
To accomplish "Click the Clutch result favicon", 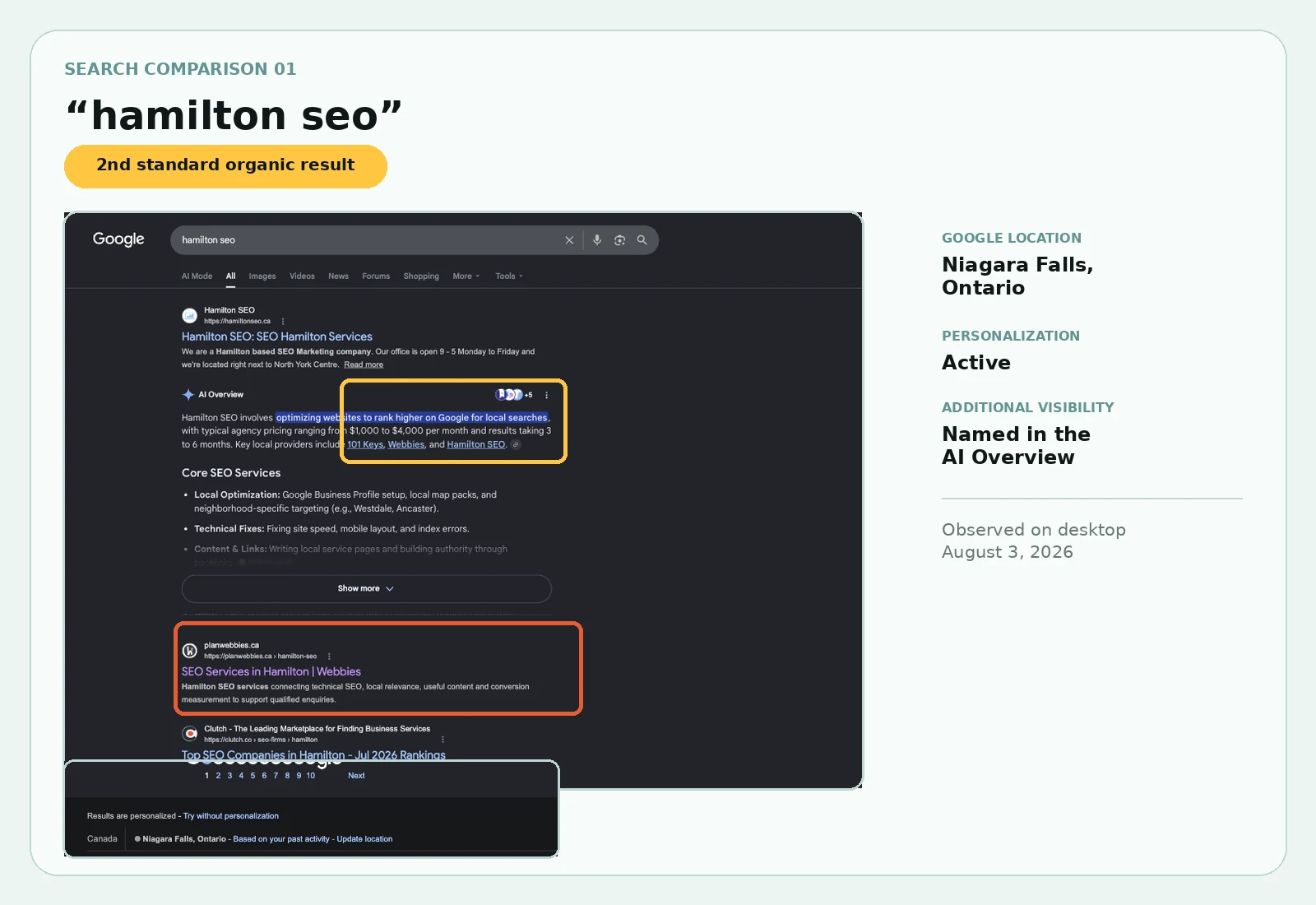I will coord(189,733).
